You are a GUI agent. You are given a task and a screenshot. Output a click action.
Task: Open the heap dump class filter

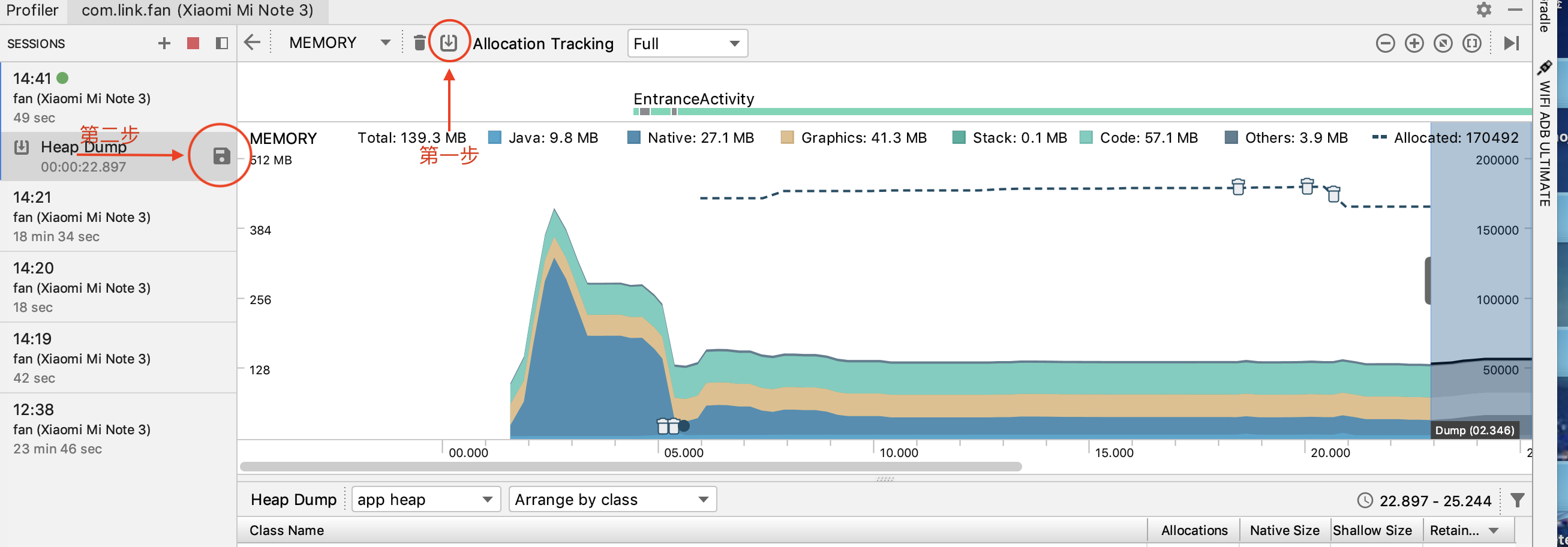[1517, 500]
